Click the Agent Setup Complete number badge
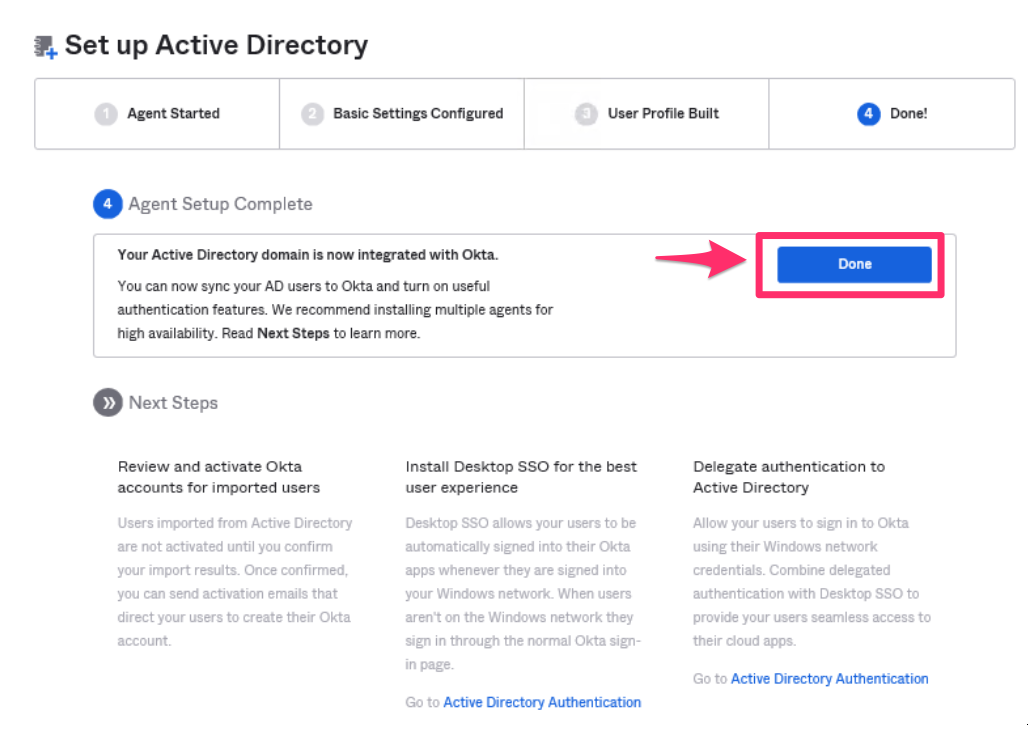The height and width of the screenshot is (732, 1028). click(107, 203)
